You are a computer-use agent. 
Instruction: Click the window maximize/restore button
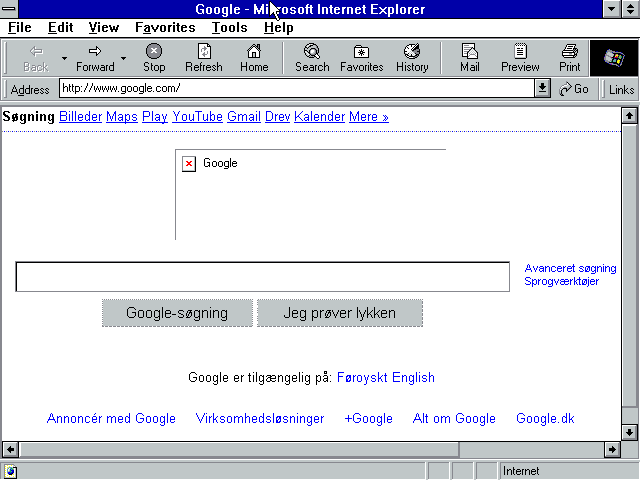[631, 9]
